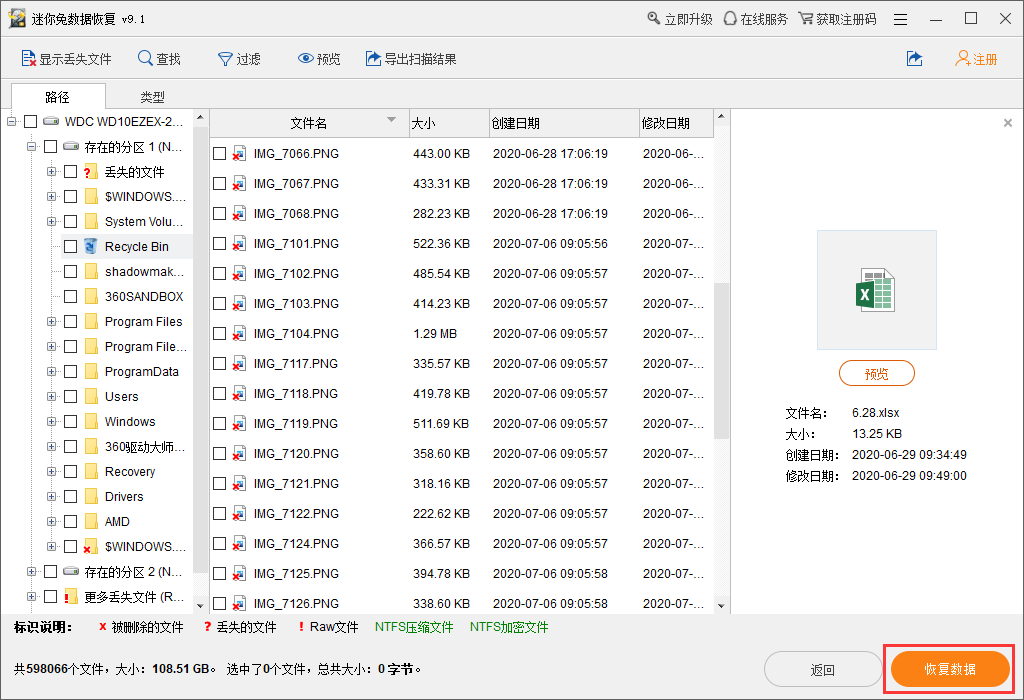Click the application logo in title bar
Viewport: 1024px width, 700px height.
pos(17,18)
